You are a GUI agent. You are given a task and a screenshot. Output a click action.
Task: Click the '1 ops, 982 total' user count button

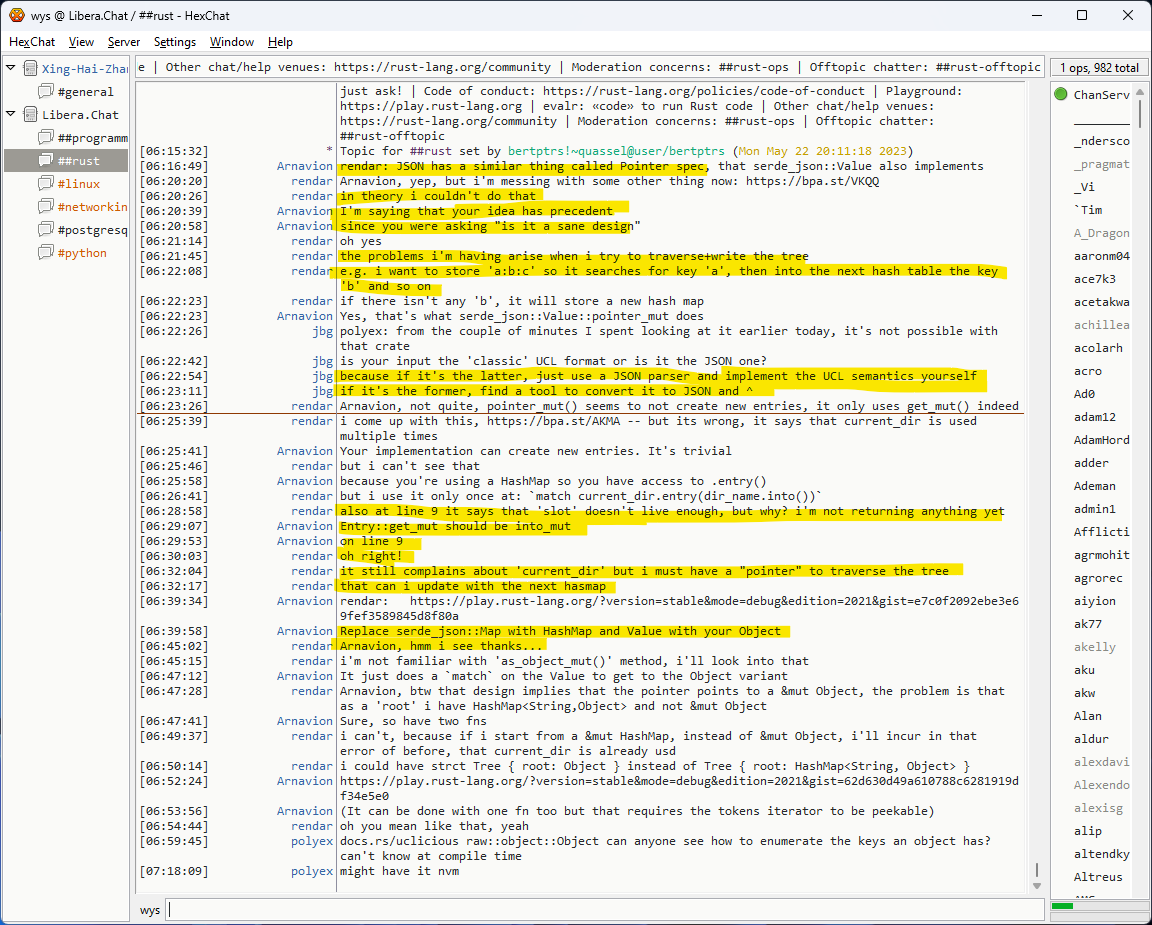coord(1099,68)
